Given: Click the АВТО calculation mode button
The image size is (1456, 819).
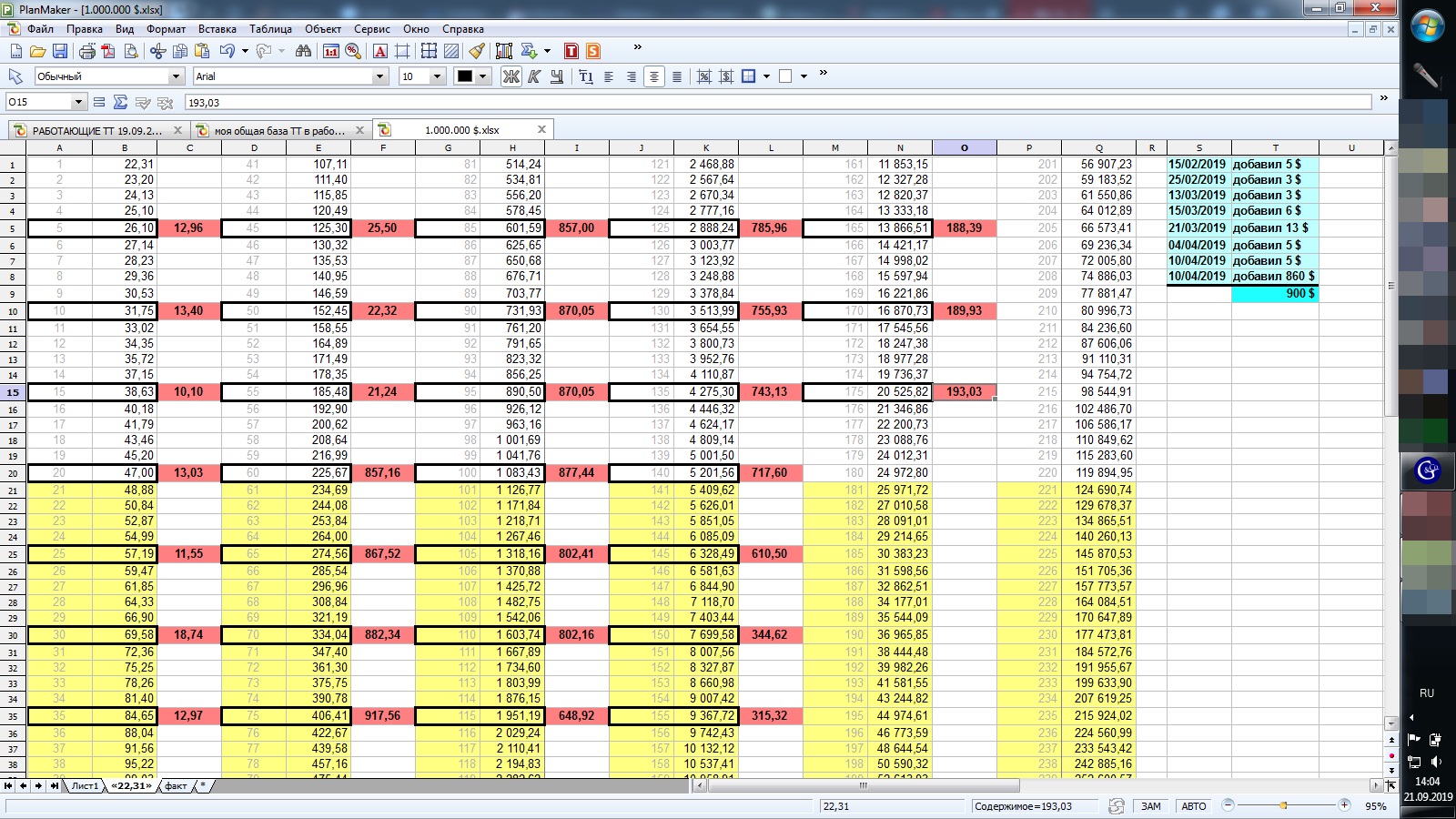Looking at the screenshot, I should pyautogui.click(x=1193, y=806).
